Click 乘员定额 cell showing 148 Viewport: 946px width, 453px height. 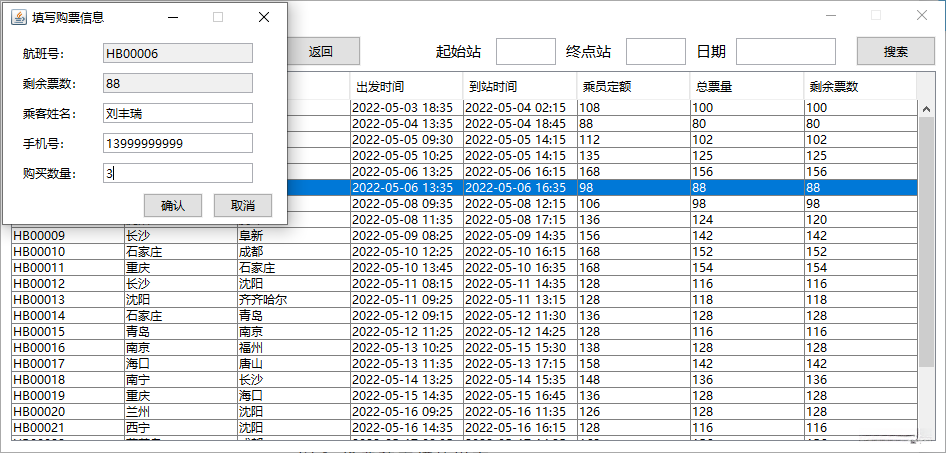(x=633, y=379)
